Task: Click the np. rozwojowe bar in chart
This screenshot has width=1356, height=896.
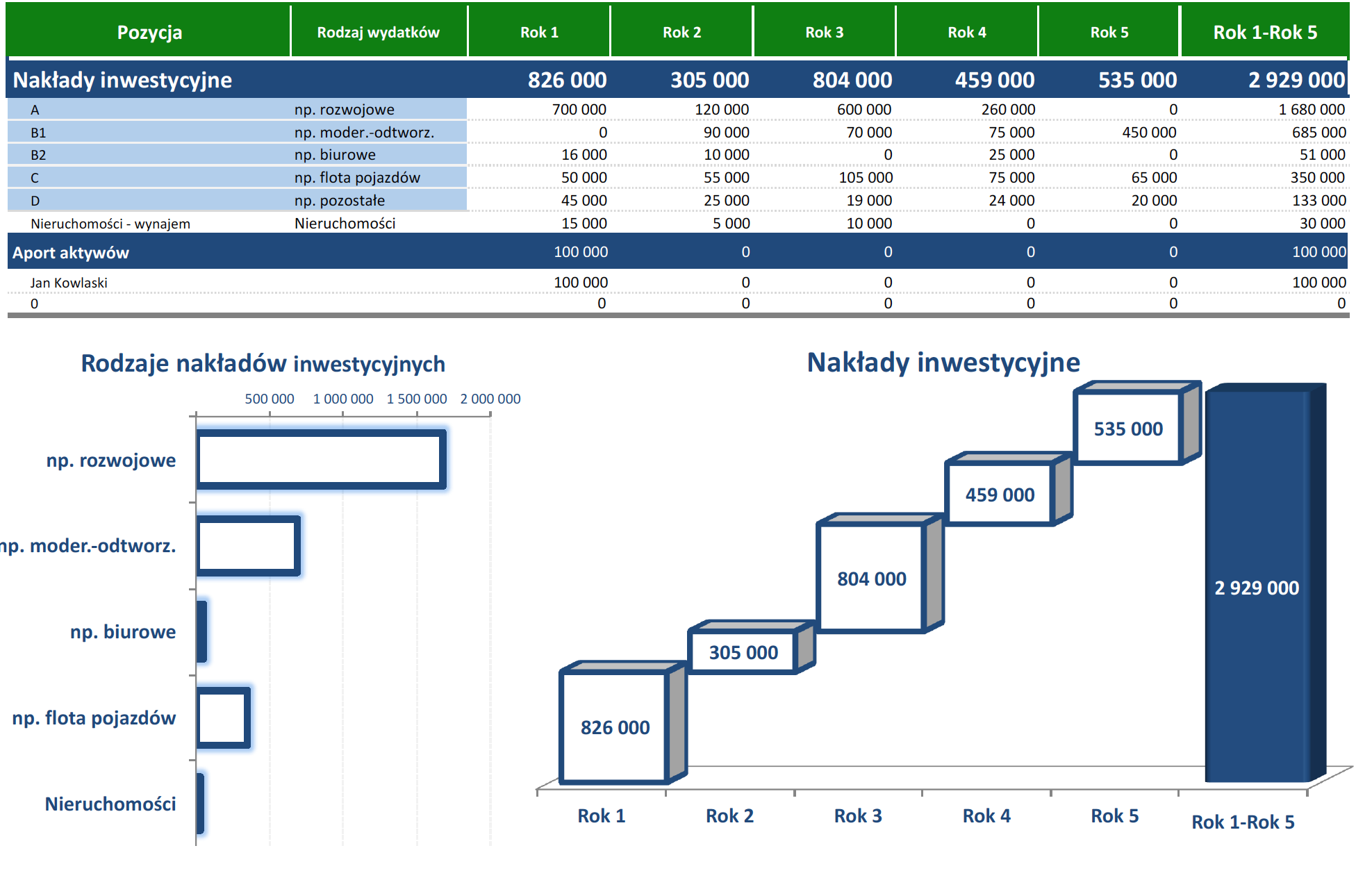Action: 321,460
